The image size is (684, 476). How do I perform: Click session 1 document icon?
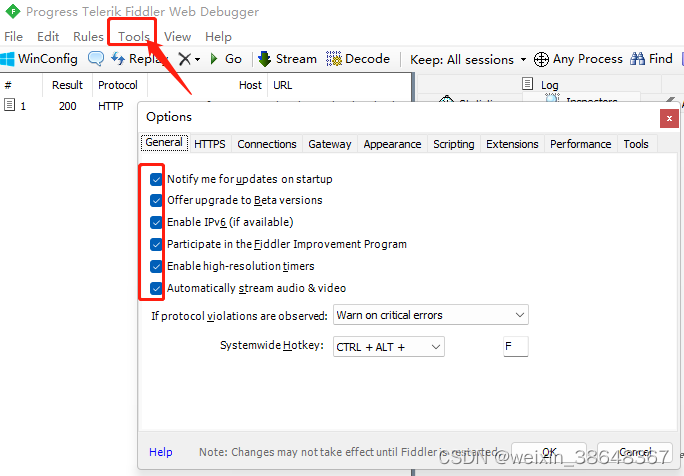pos(9,105)
